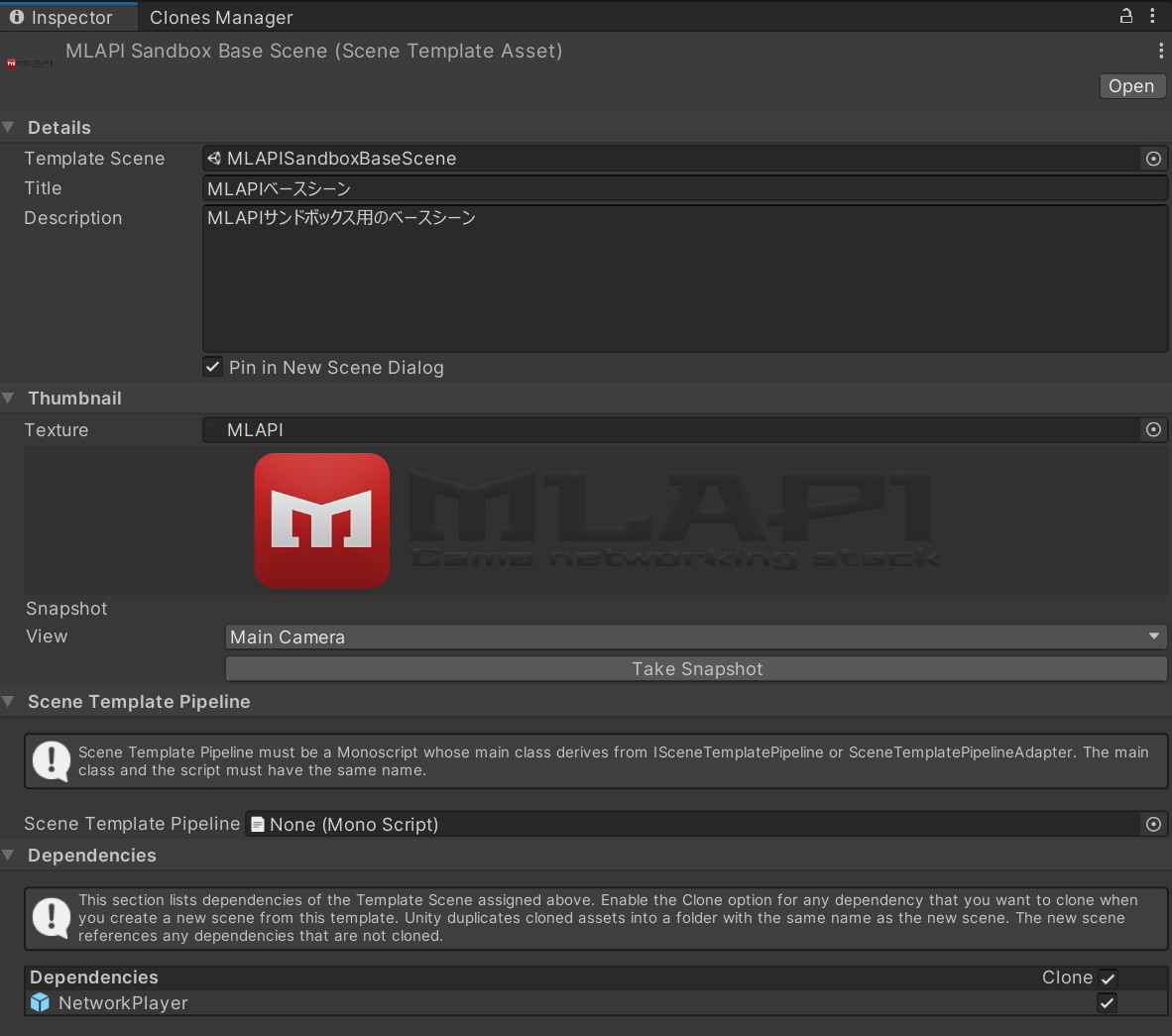Edit the Description text area
This screenshot has width=1172, height=1036.
(685, 279)
